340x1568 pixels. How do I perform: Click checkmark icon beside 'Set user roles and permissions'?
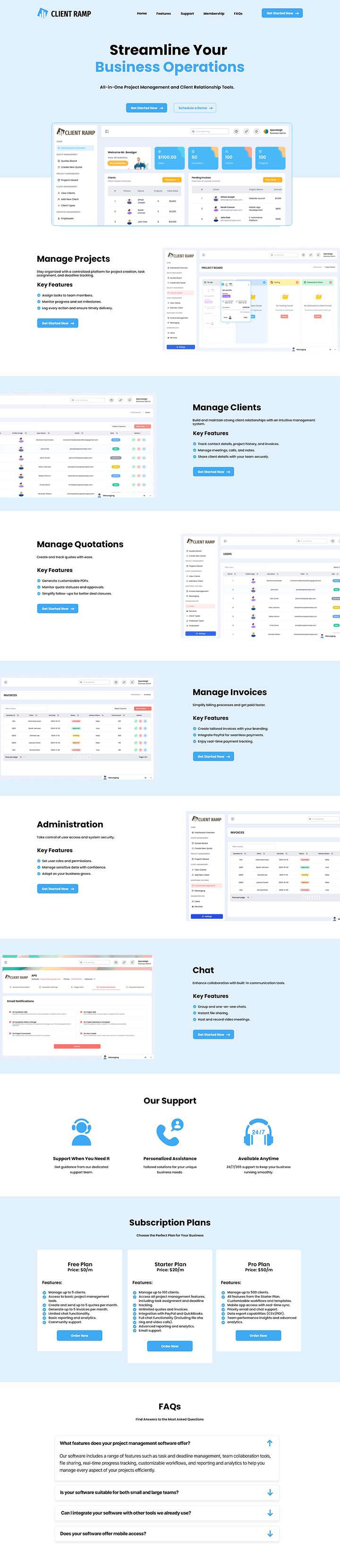(x=39, y=861)
